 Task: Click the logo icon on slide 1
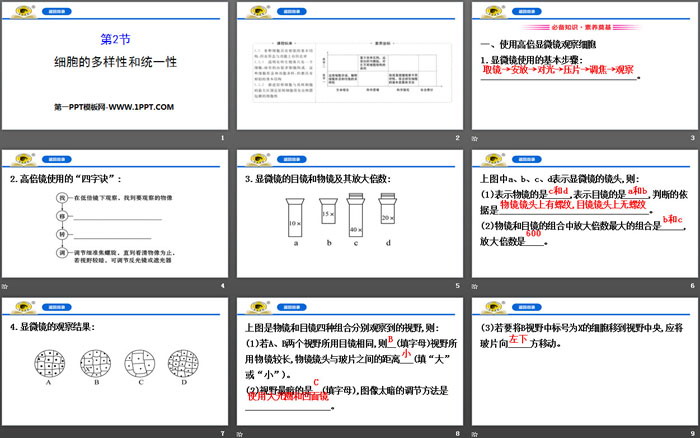click(x=23, y=11)
